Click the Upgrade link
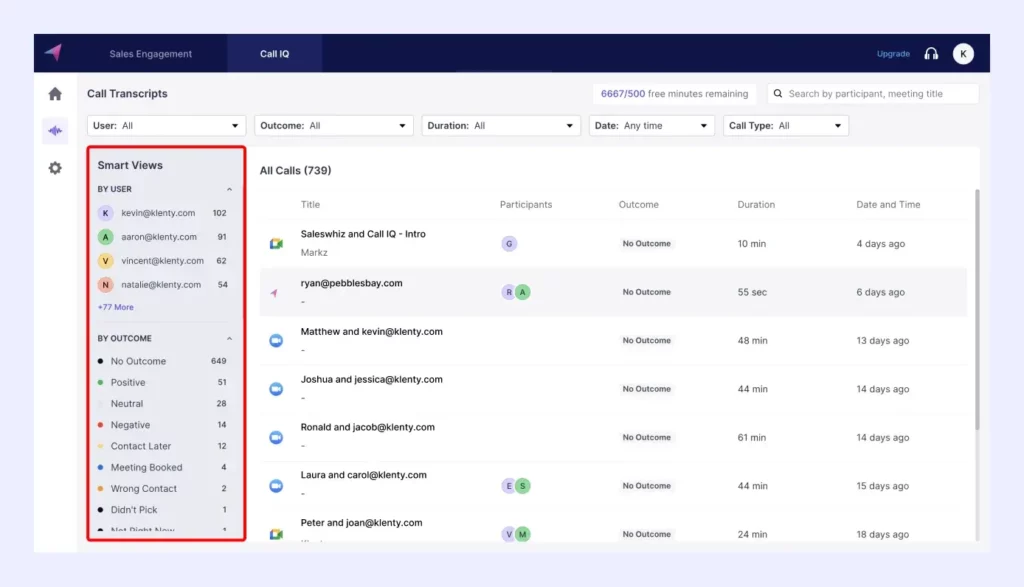 893,54
